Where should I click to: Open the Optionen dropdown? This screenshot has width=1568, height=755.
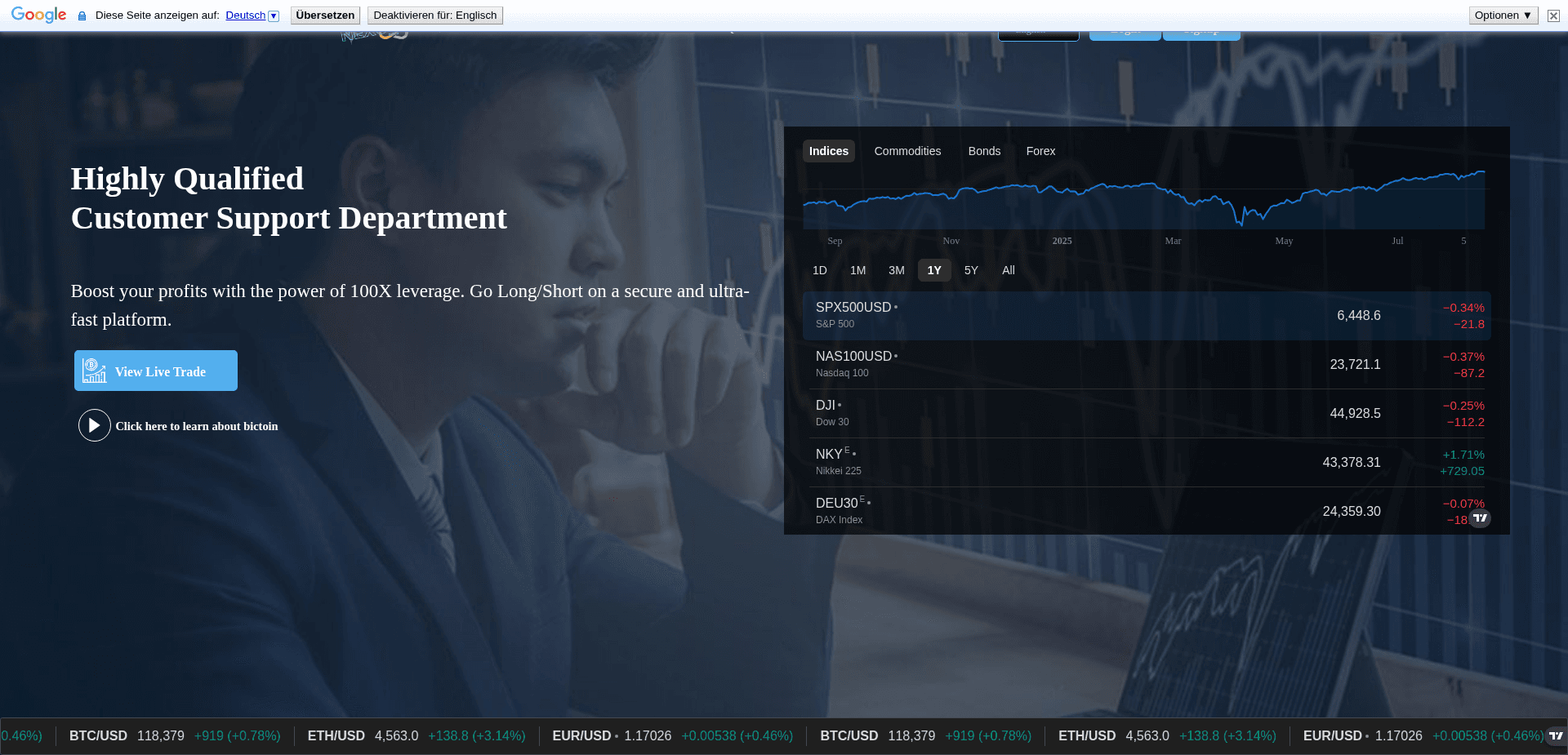[1502, 15]
